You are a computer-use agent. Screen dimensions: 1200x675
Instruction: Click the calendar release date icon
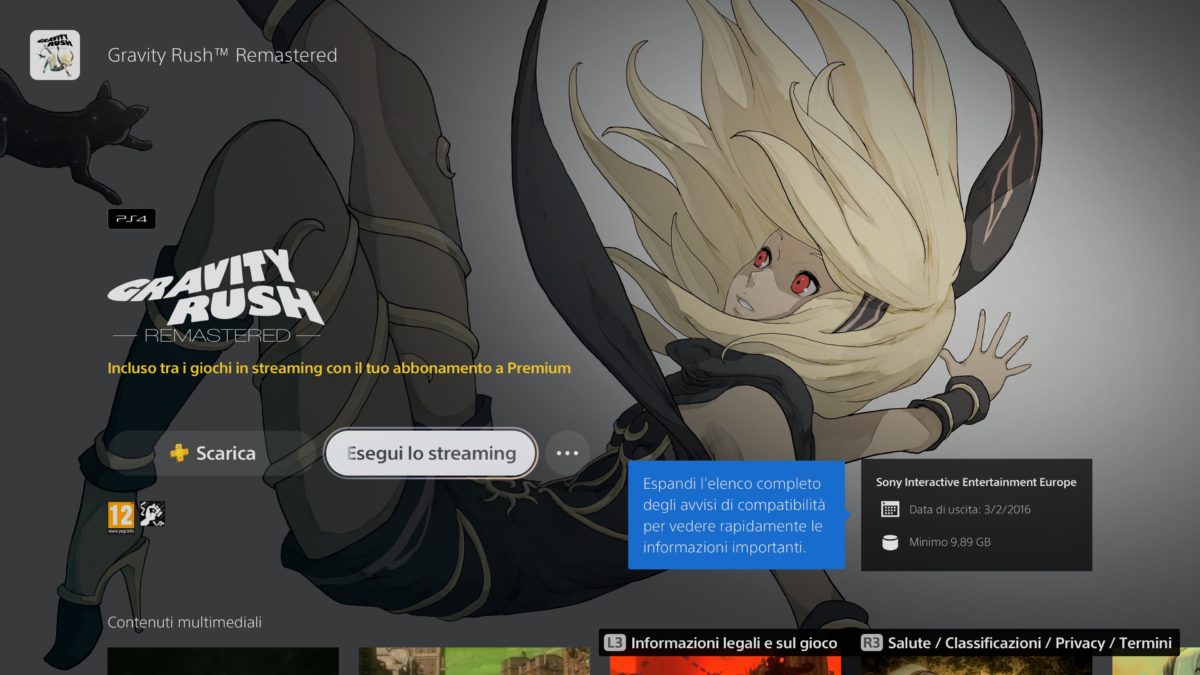(x=890, y=510)
